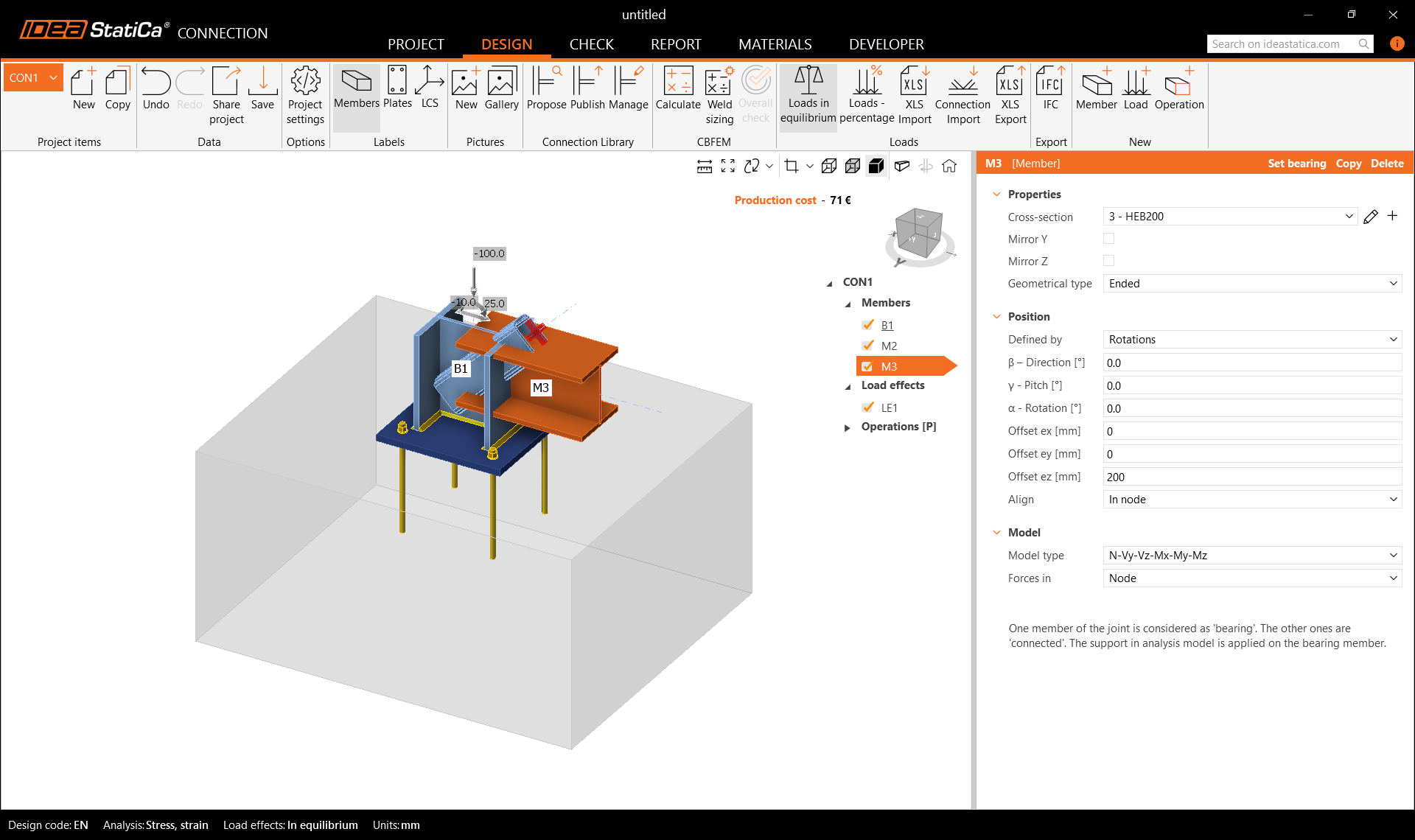Click the Offset ez input field
This screenshot has height=840, width=1415.
coord(1251,477)
